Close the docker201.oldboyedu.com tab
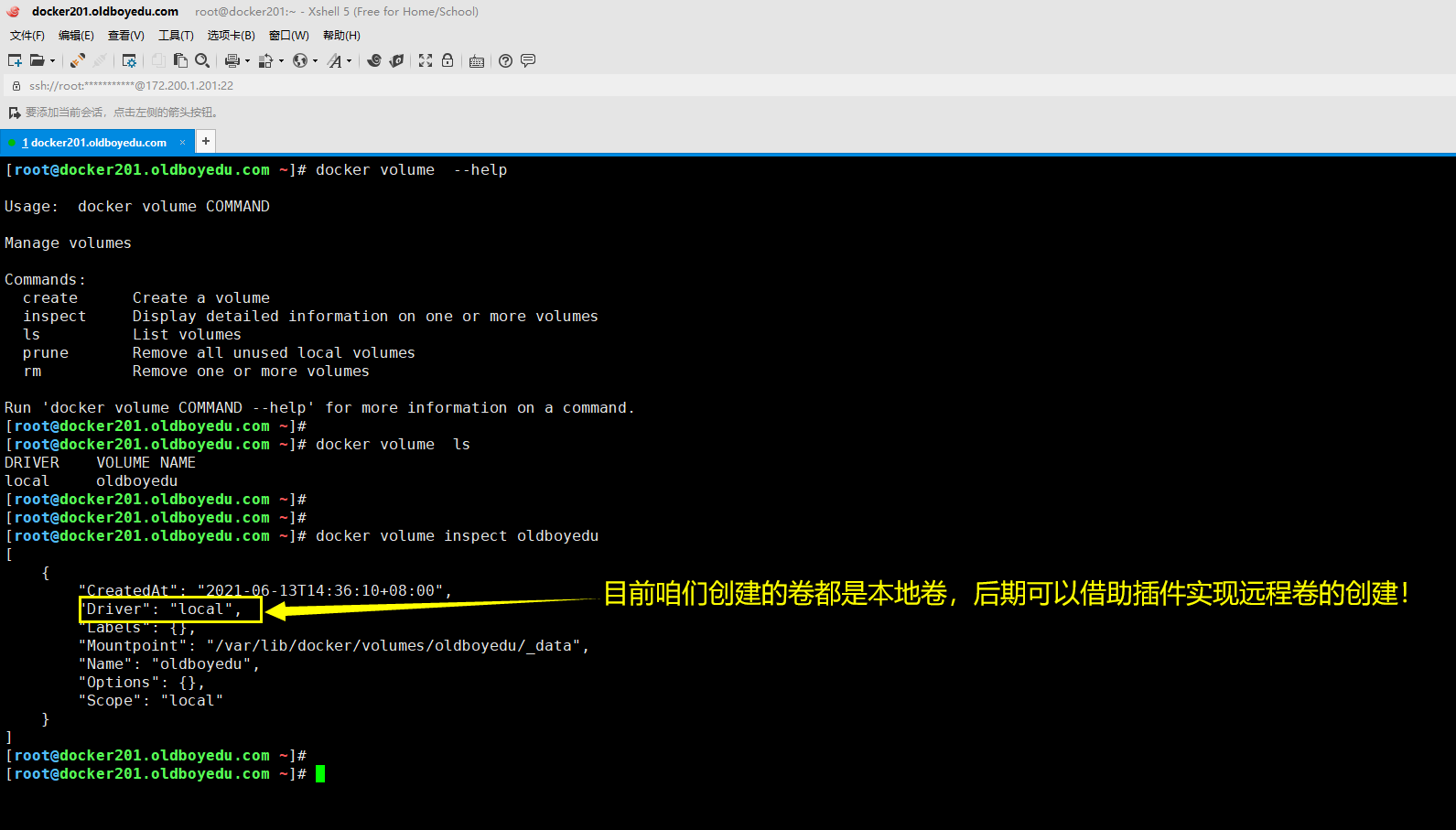This screenshot has width=1456, height=830. pyautogui.click(x=182, y=142)
